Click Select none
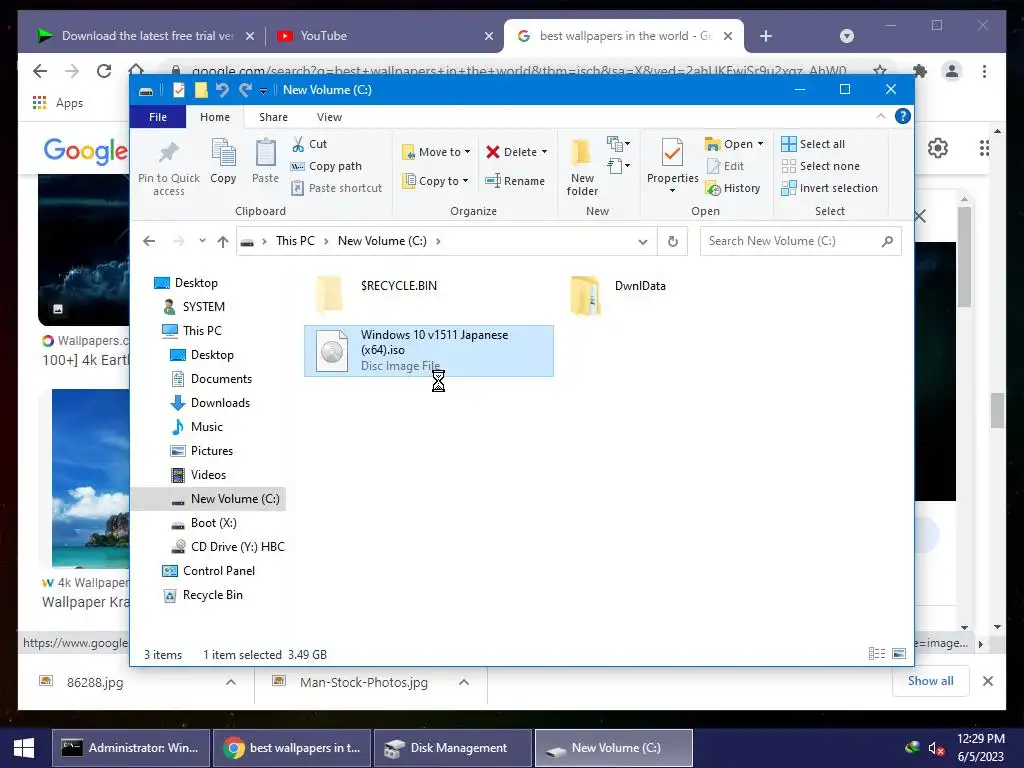 tap(820, 166)
